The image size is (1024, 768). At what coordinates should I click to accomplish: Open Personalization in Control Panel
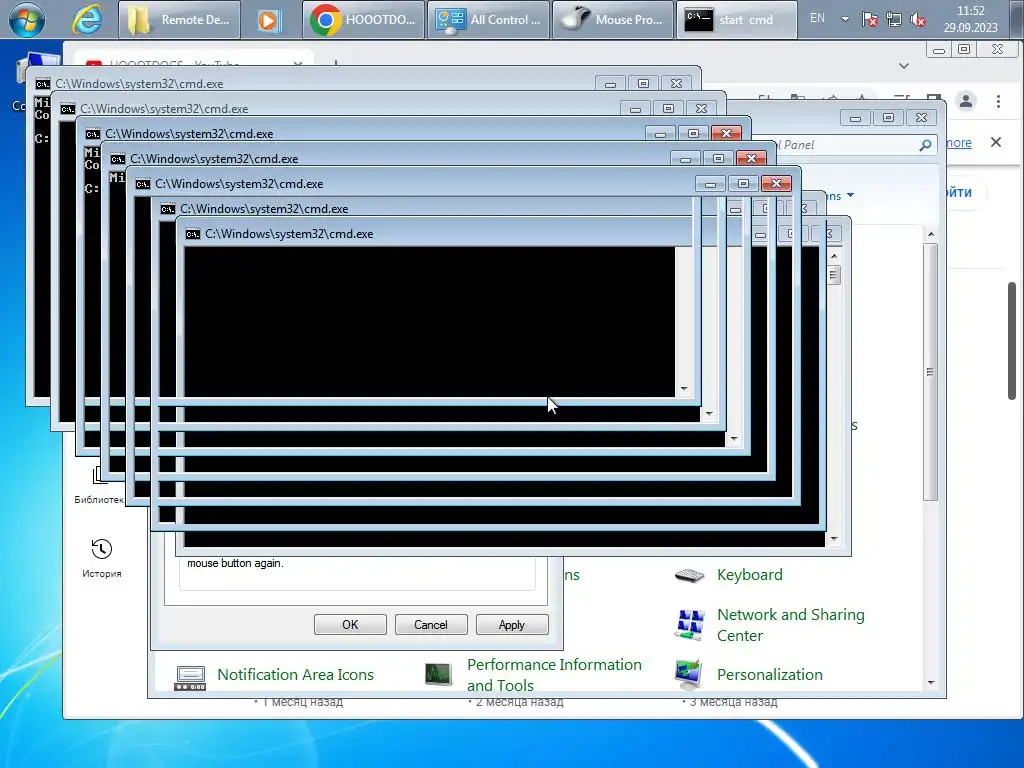[x=769, y=675]
